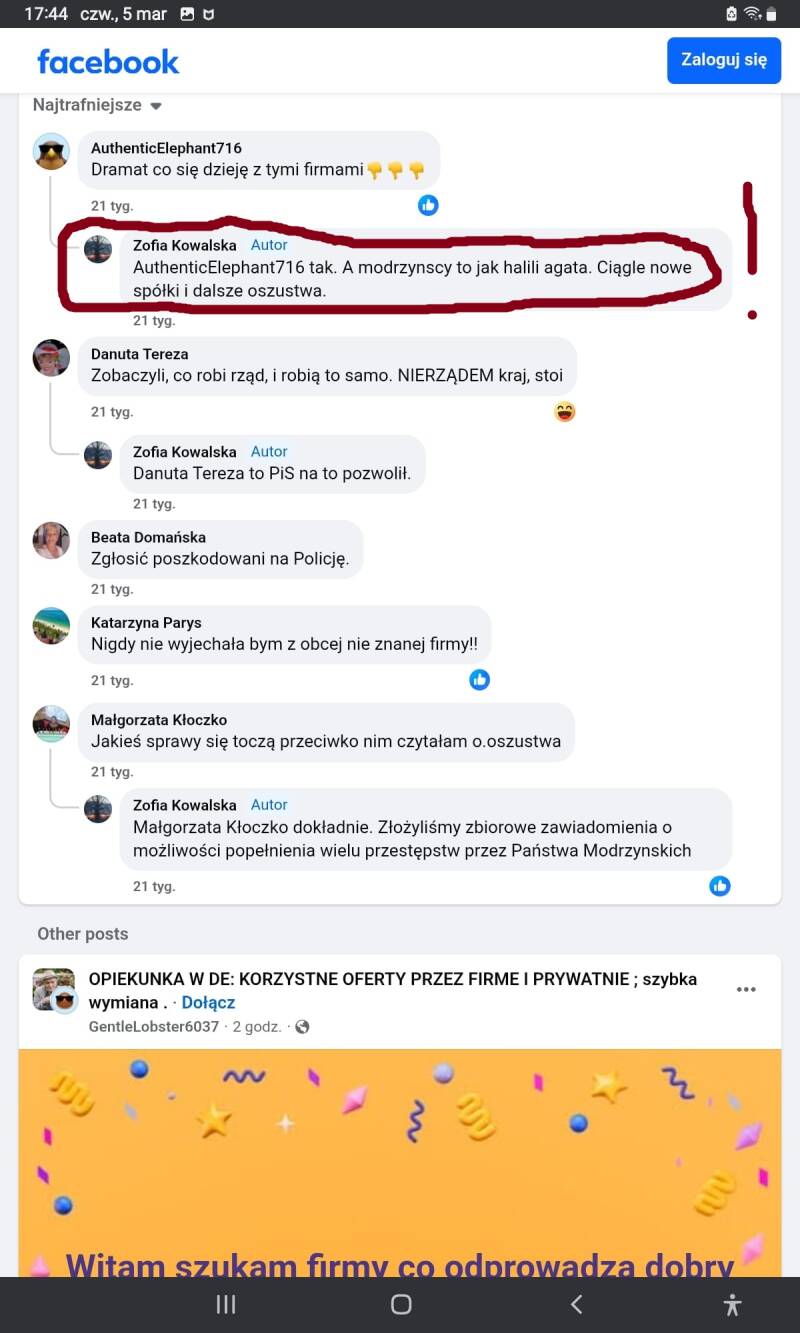This screenshot has height=1333, width=800.
Task: Open Beata Domańska's profile avatar
Action: (x=51, y=541)
